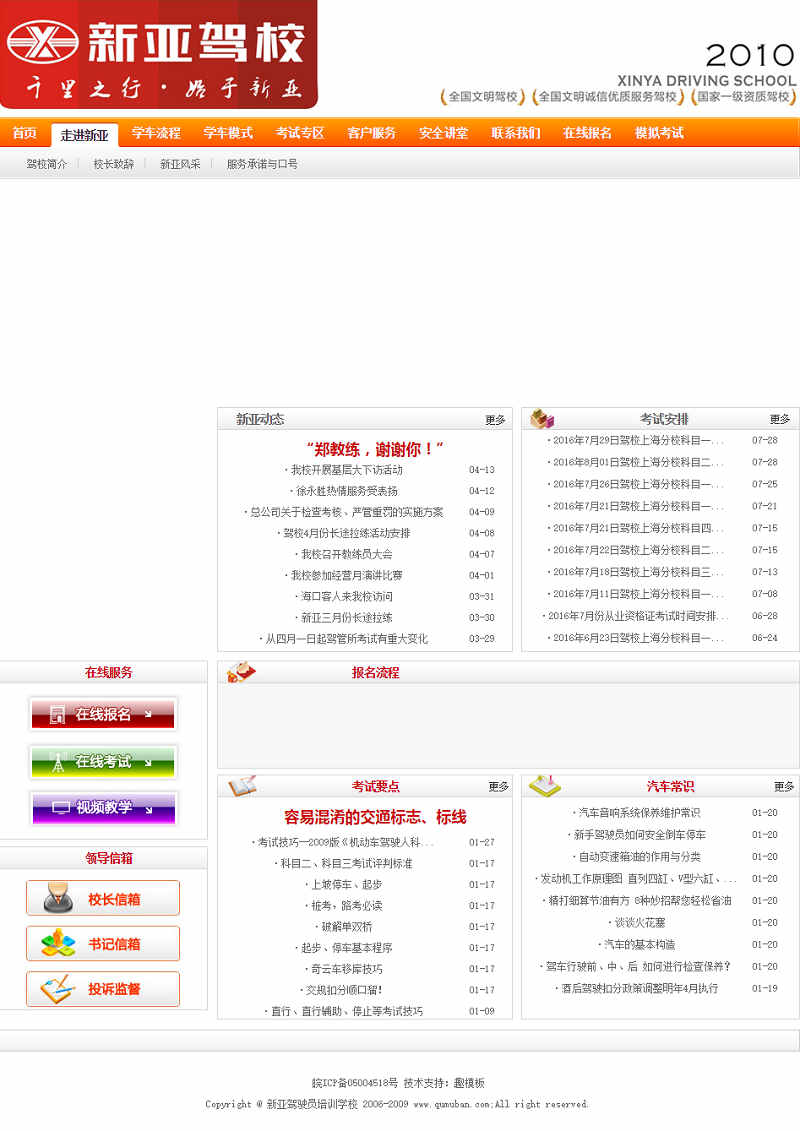
Task: Open article 汽车的基本构造
Action: click(639, 944)
